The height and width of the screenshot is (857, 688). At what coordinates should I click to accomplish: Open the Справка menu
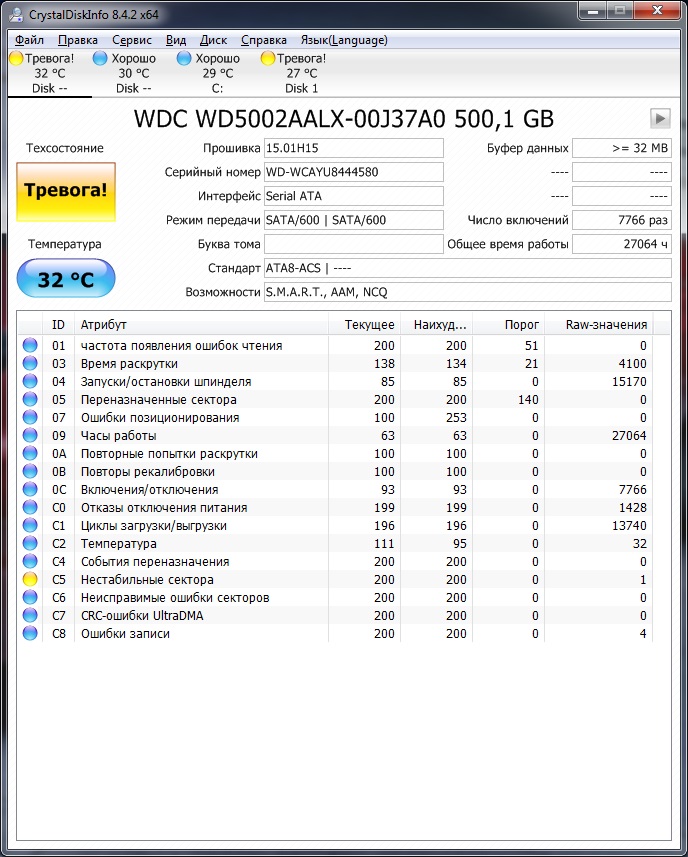tap(264, 40)
